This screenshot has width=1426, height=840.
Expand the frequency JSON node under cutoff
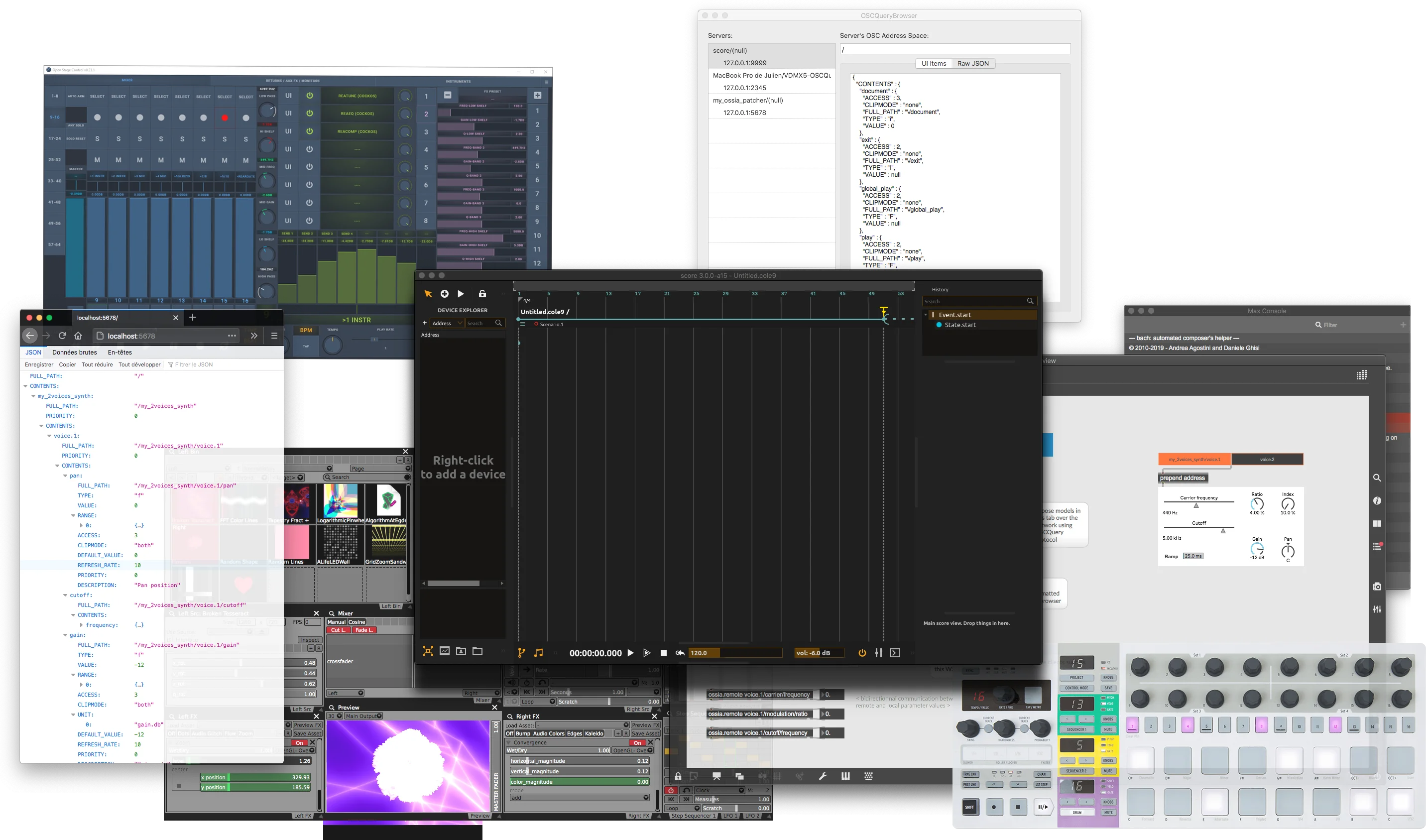coord(82,625)
